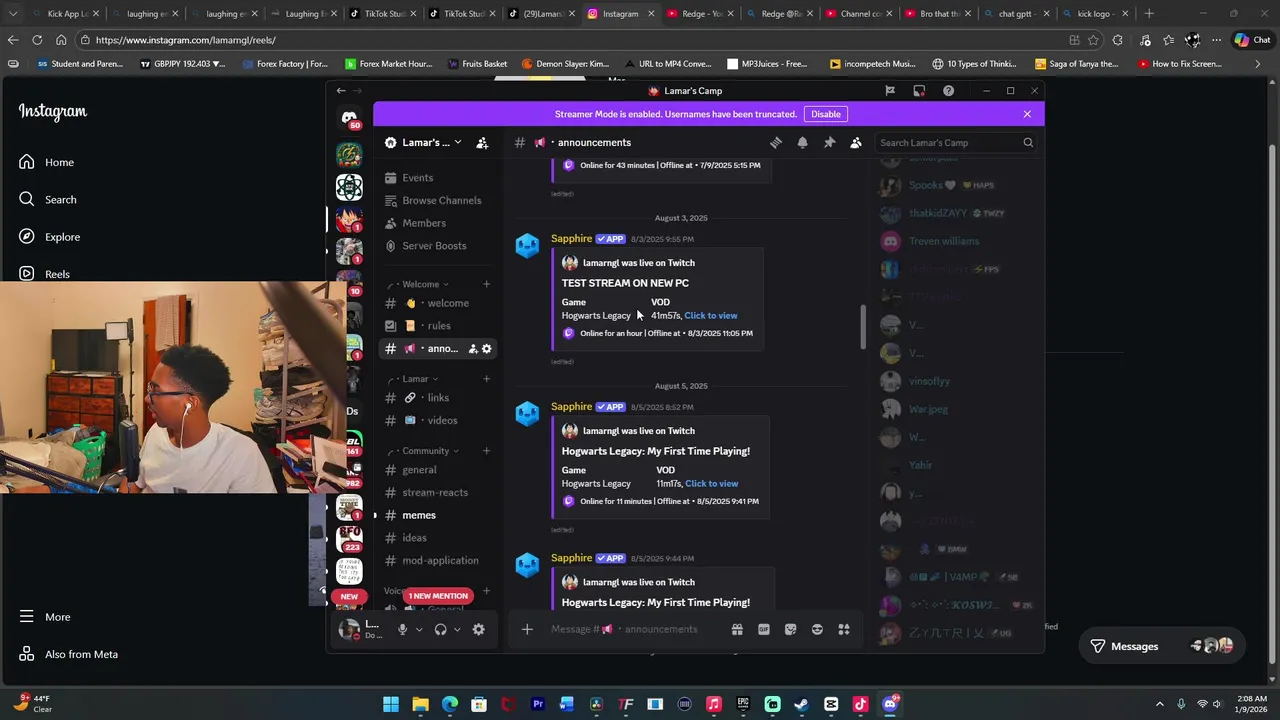Reload the browser page
This screenshot has height=720, width=1280.
pyautogui.click(x=37, y=40)
